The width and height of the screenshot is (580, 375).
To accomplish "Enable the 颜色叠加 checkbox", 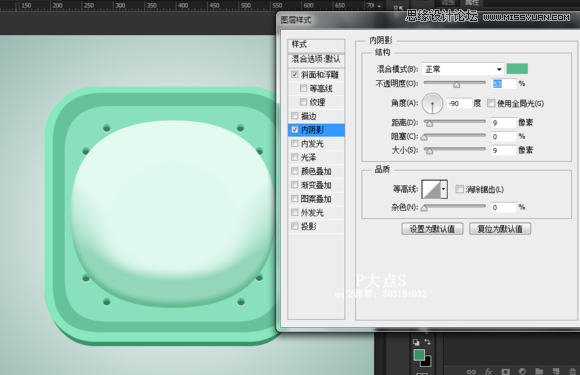I will click(295, 171).
